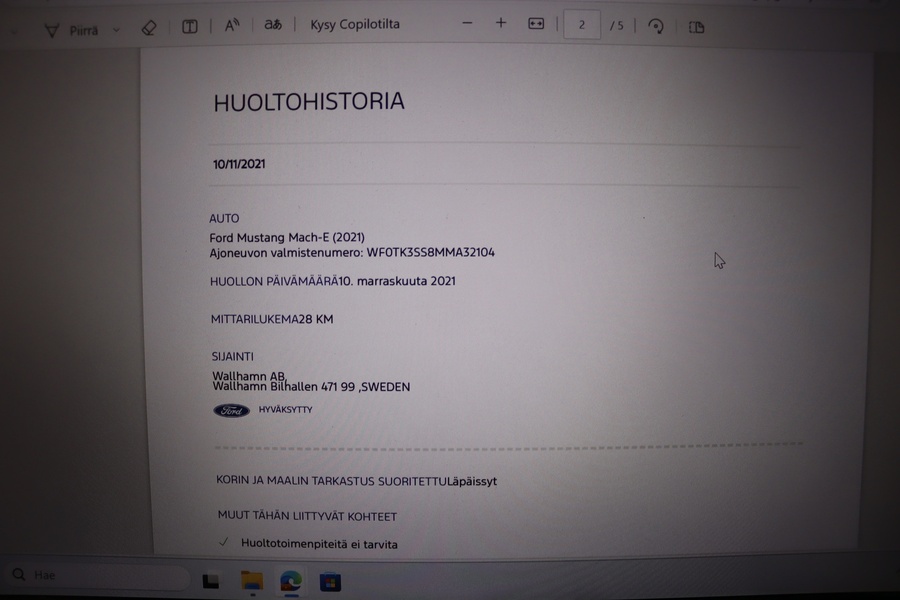Select the Piirrä draw tool
This screenshot has height=600, width=900.
[72, 30]
